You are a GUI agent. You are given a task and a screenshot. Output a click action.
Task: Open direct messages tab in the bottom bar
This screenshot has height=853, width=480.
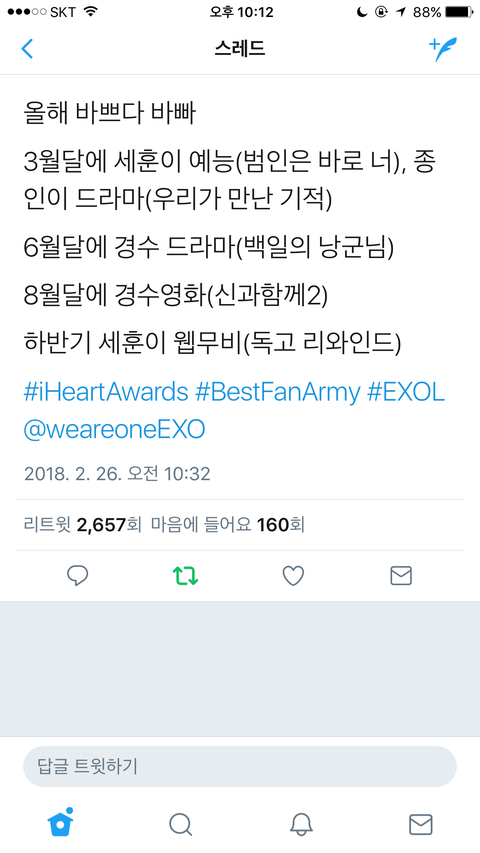point(421,825)
